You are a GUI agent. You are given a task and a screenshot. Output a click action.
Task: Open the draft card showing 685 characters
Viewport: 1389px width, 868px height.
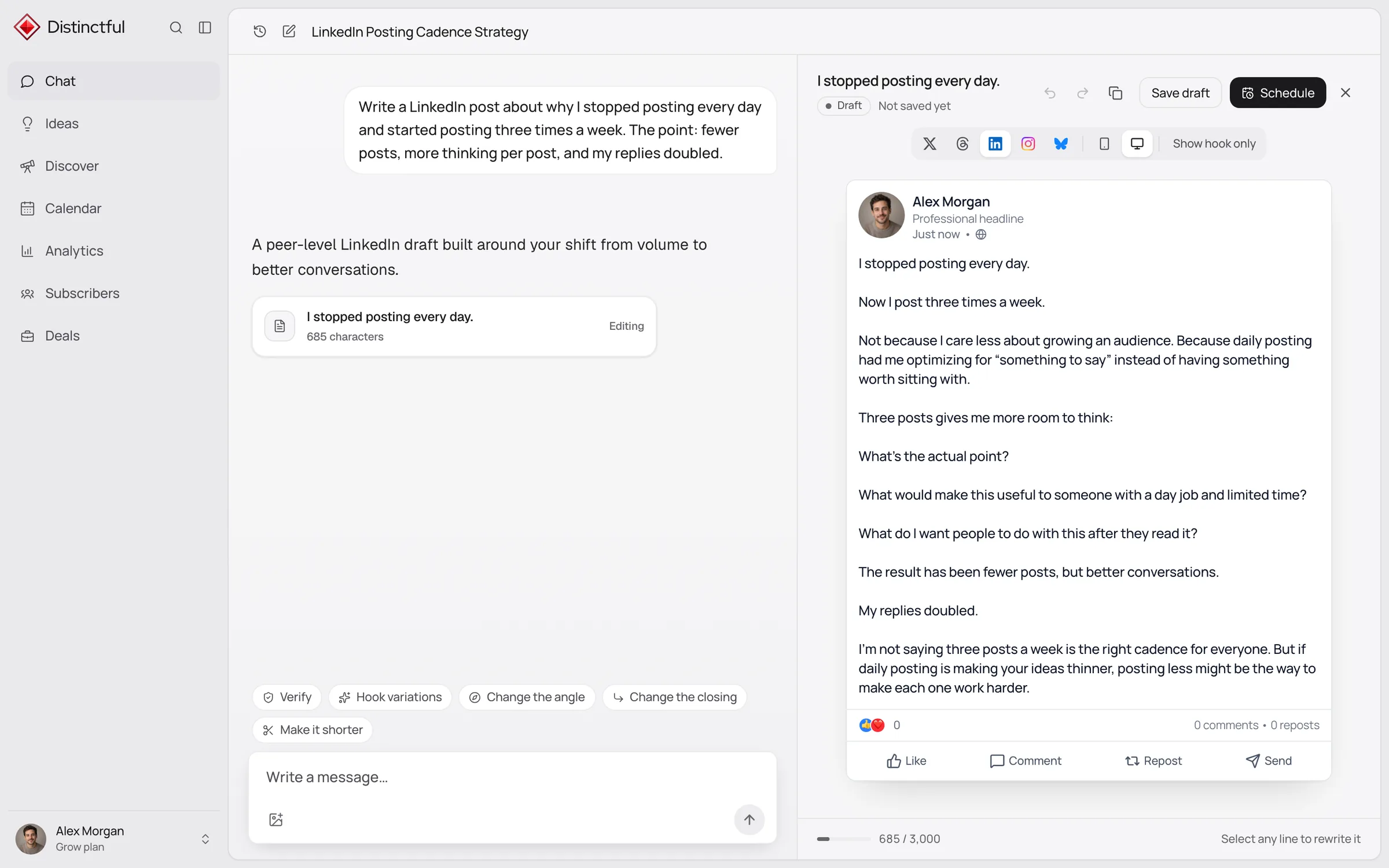tap(454, 326)
